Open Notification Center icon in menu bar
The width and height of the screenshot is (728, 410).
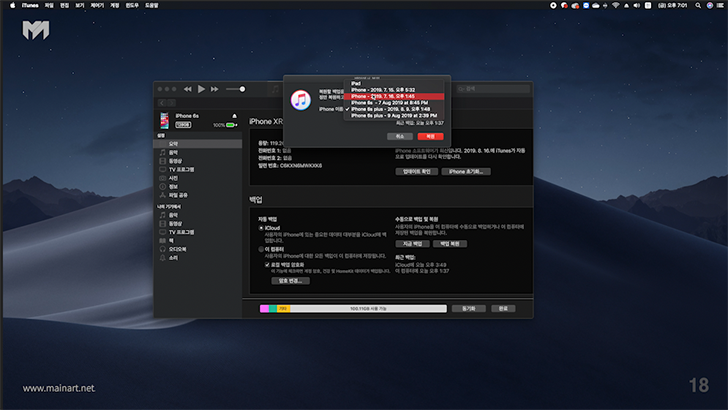pyautogui.click(x=721, y=6)
